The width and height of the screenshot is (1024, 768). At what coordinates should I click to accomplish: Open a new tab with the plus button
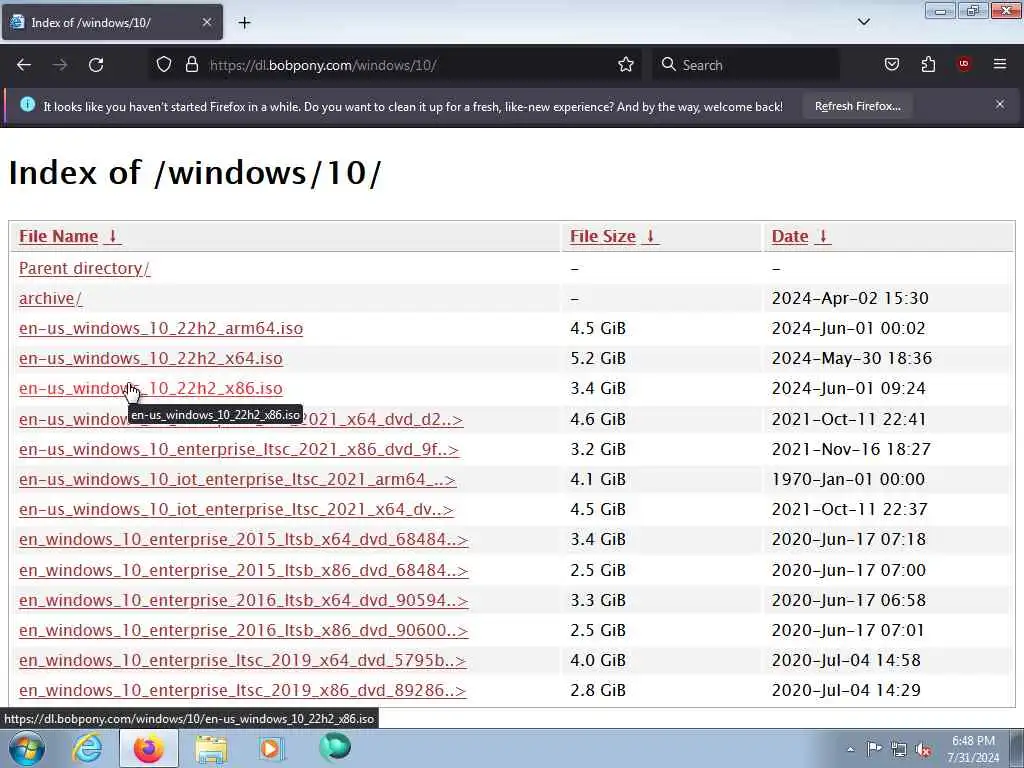tap(244, 23)
